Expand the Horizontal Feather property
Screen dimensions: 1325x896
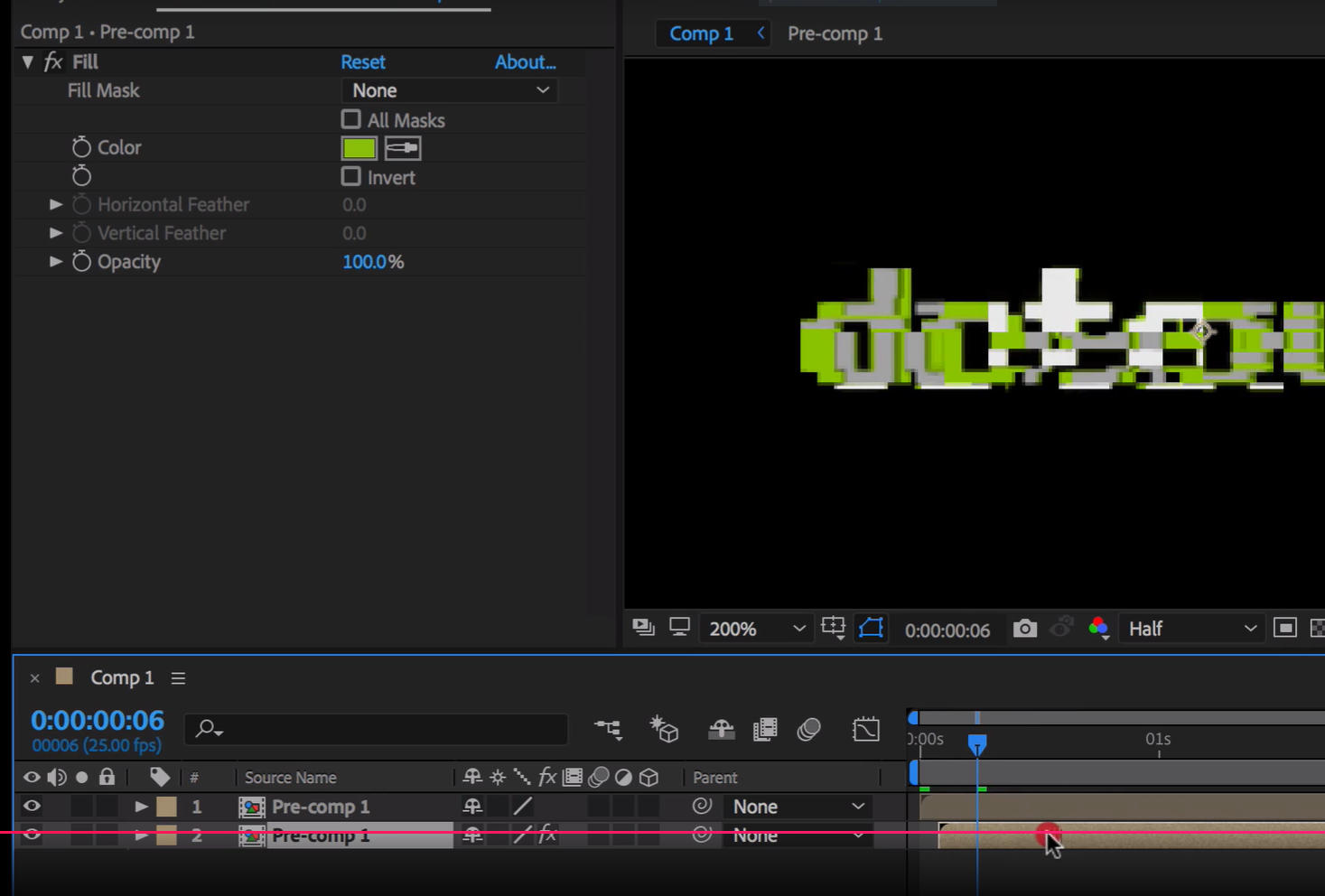click(x=55, y=204)
